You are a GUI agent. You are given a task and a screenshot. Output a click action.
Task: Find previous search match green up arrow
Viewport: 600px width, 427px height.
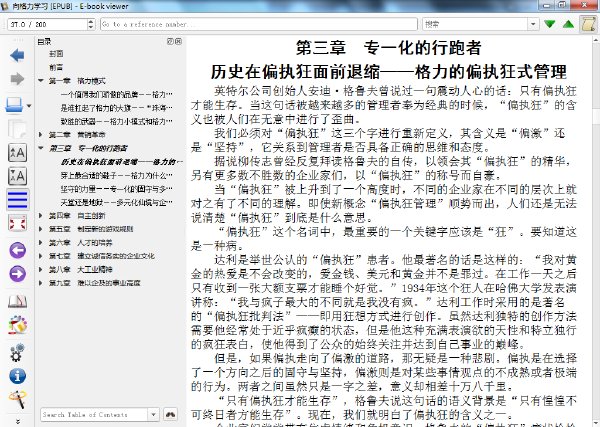(x=569, y=24)
